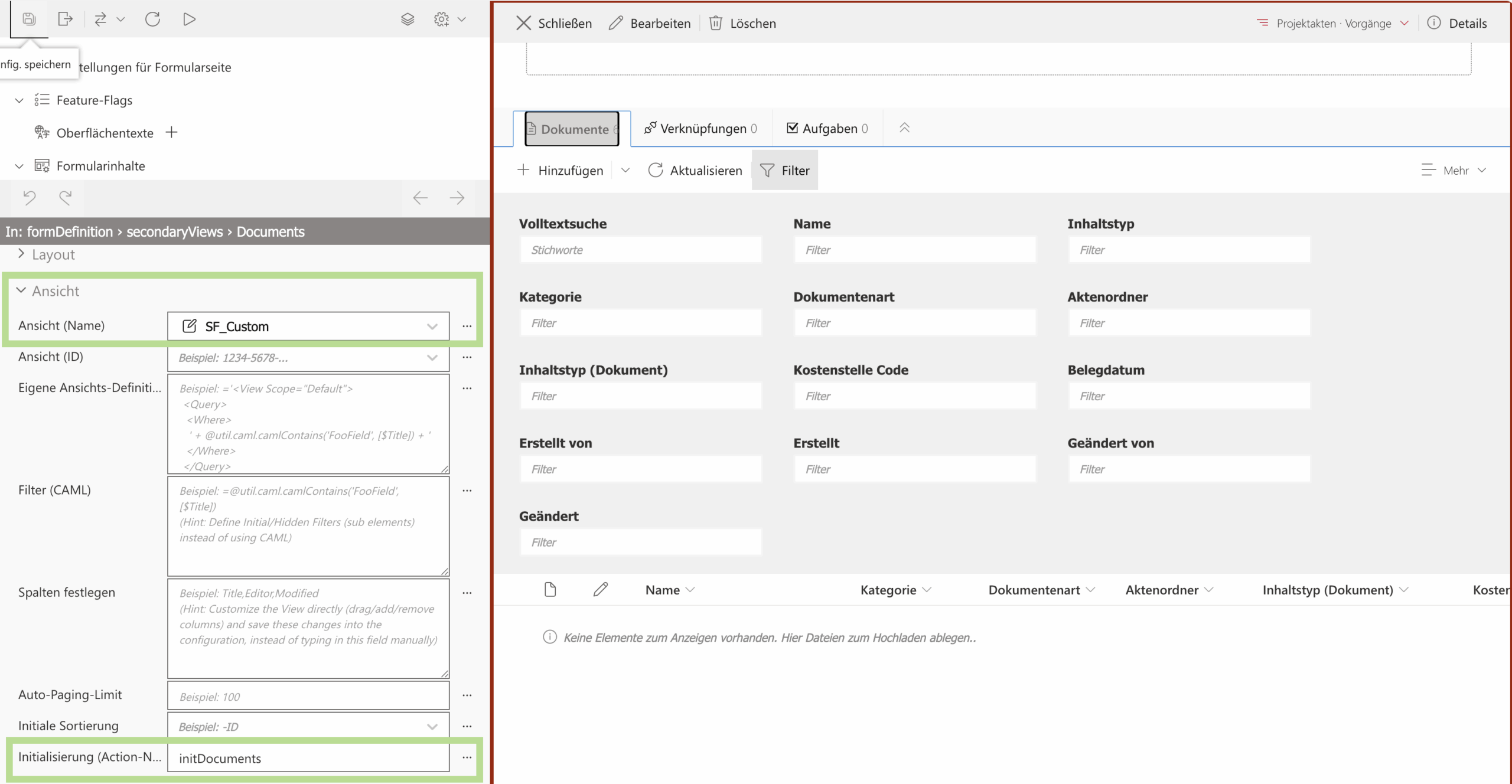The height and width of the screenshot is (784, 1512).
Task: Expand the Layout section
Action: (x=21, y=254)
